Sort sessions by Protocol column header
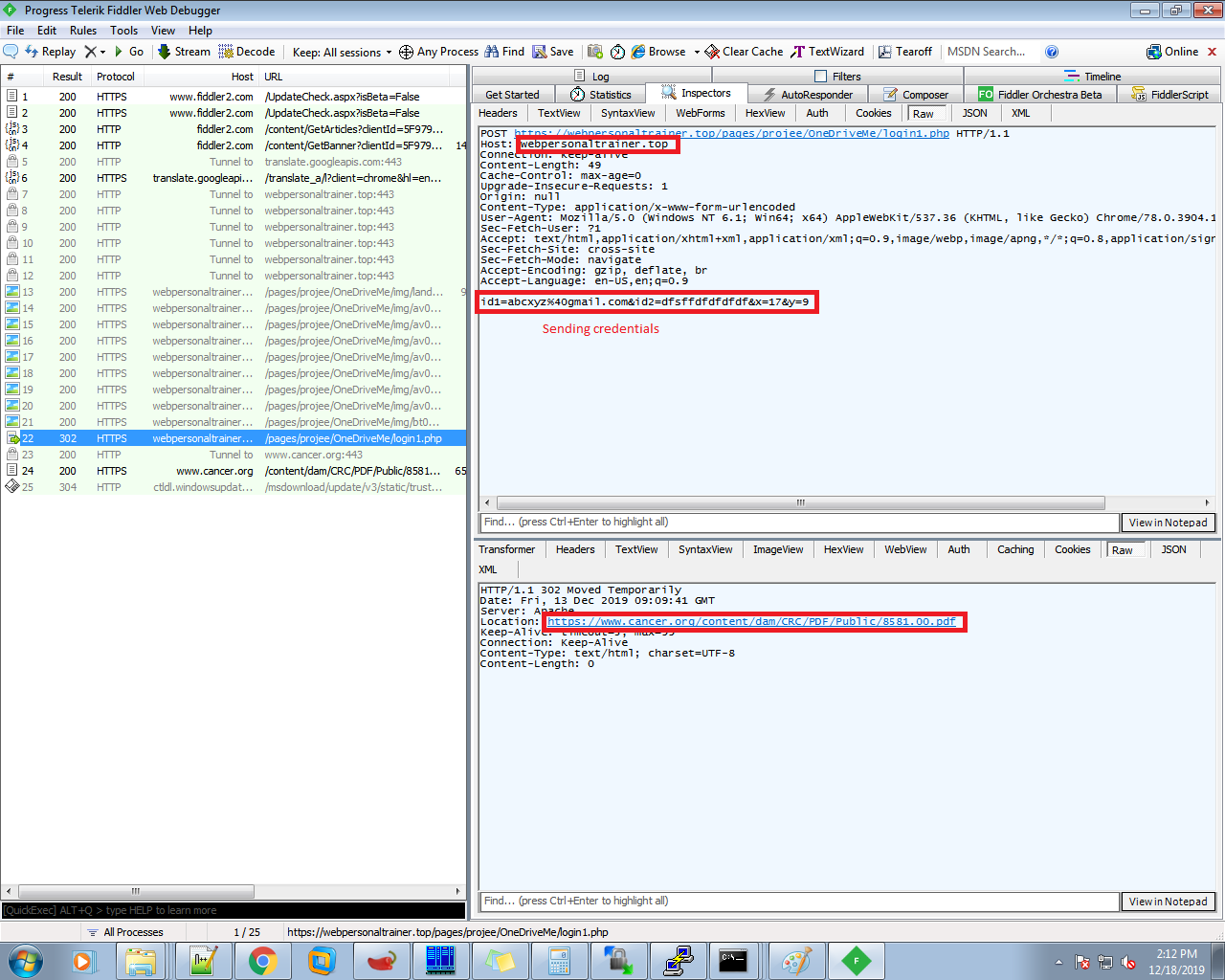Image resolution: width=1225 pixels, height=980 pixels. [x=116, y=77]
